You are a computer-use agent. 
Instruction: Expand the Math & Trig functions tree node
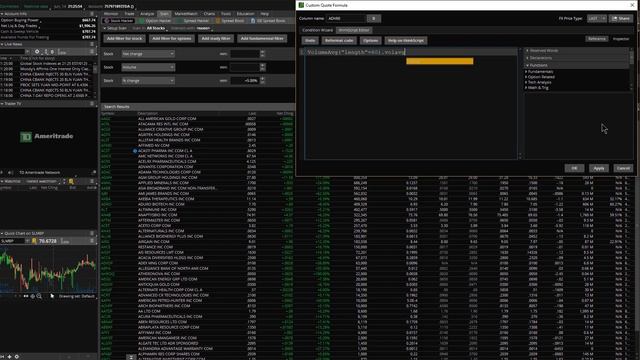[526, 88]
